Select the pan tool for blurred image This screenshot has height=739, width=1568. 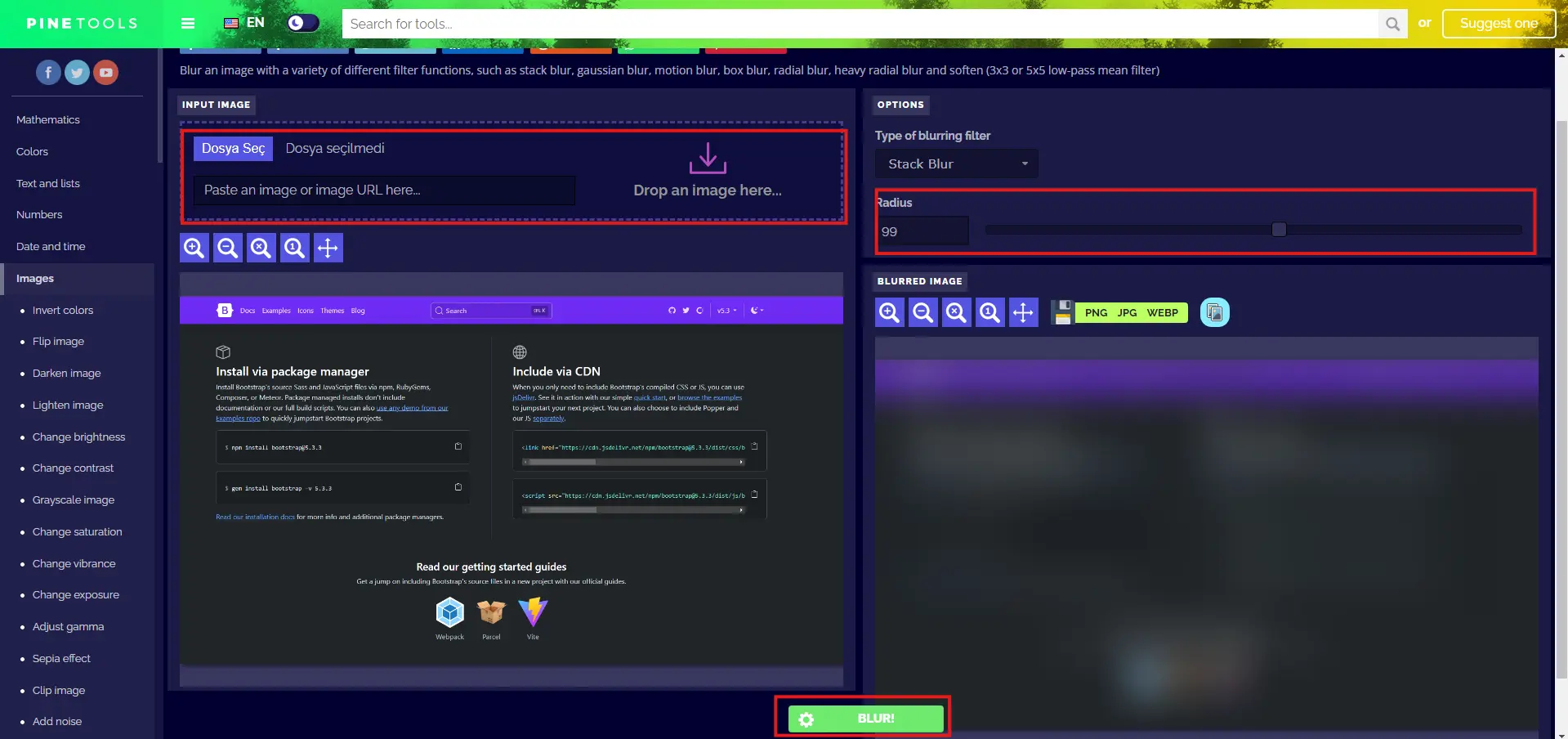(x=1023, y=312)
